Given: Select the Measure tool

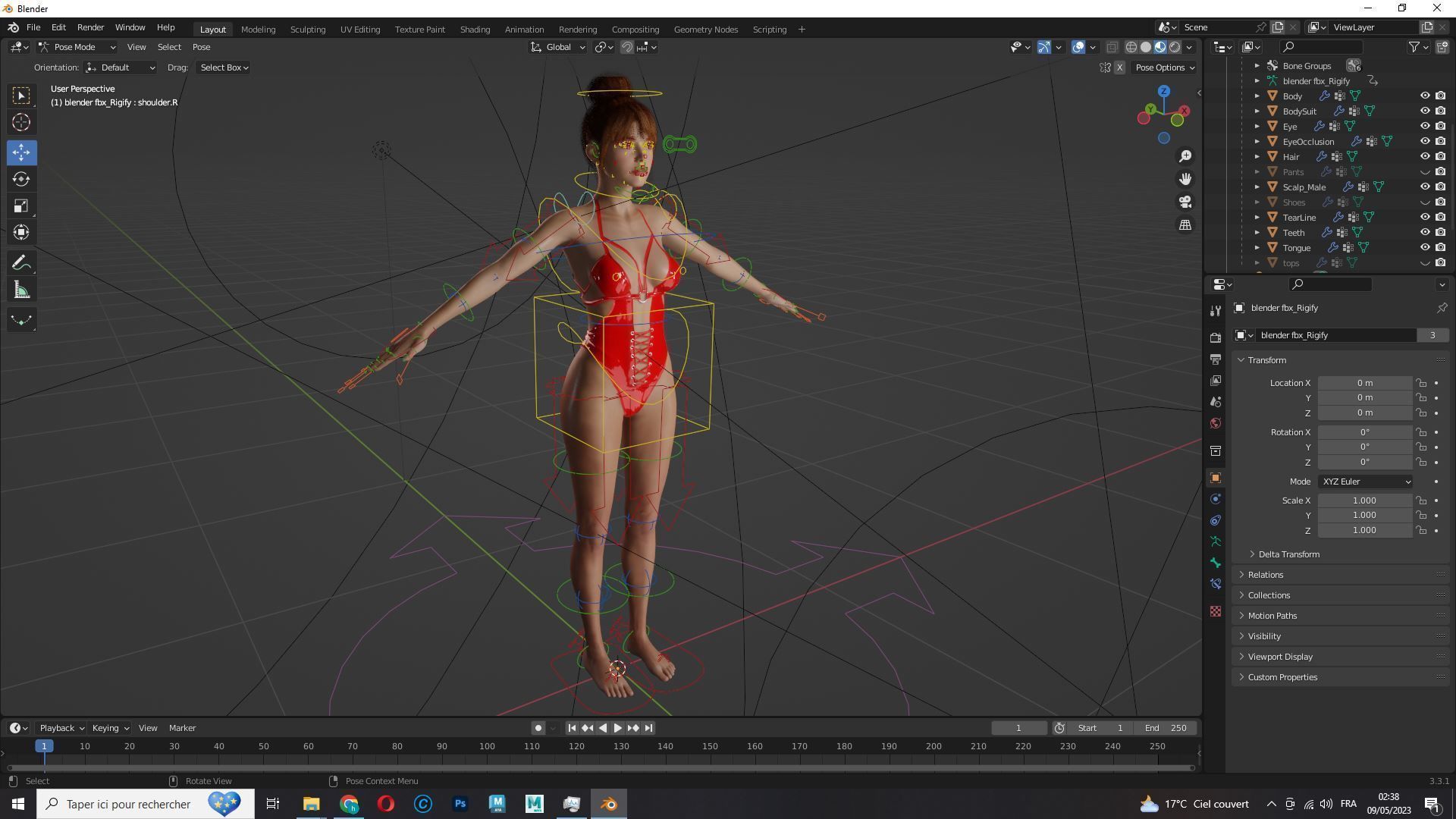Looking at the screenshot, I should pos(21,290).
